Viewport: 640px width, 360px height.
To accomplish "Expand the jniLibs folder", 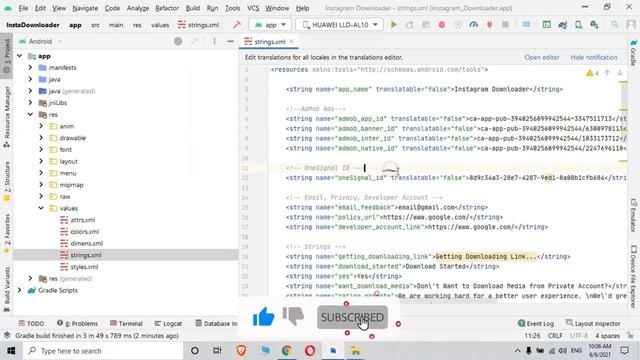I will point(30,103).
